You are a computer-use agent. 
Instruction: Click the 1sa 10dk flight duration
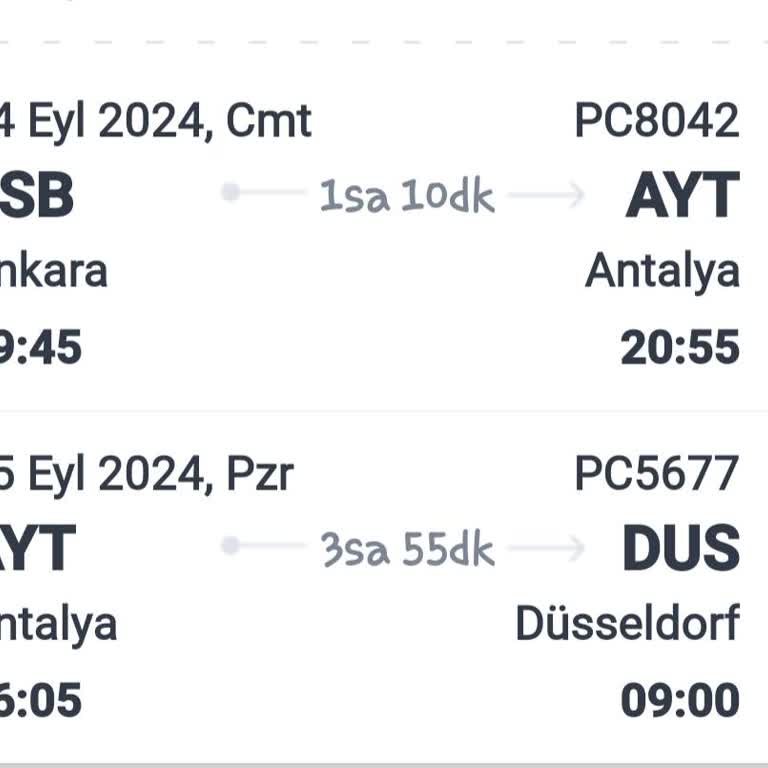coord(407,196)
